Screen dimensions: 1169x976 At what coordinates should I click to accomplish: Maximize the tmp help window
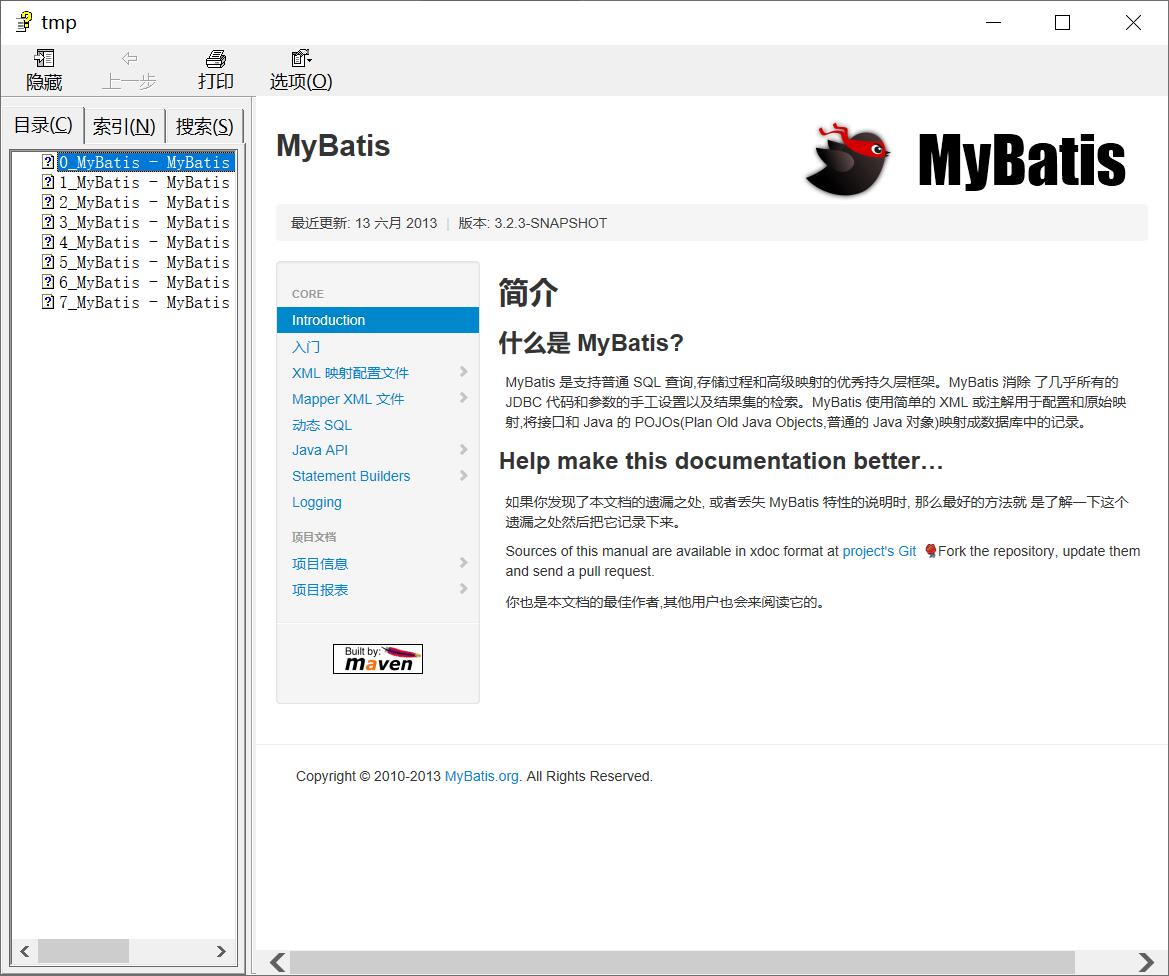(x=1062, y=22)
